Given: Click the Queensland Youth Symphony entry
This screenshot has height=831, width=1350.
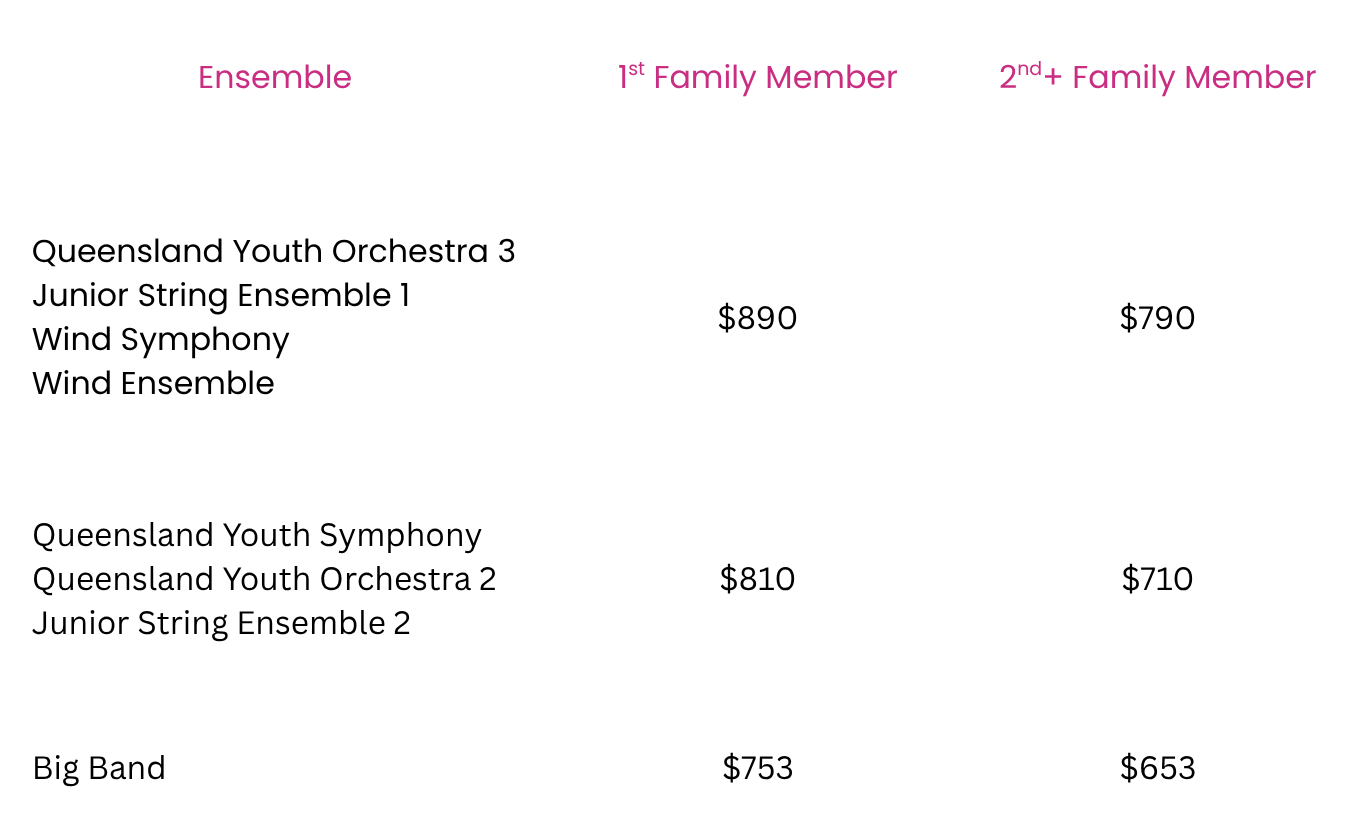Looking at the screenshot, I should [257, 536].
